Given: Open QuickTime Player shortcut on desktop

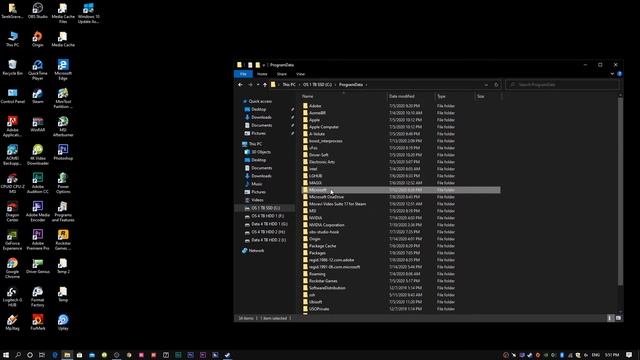Looking at the screenshot, I should (x=38, y=70).
